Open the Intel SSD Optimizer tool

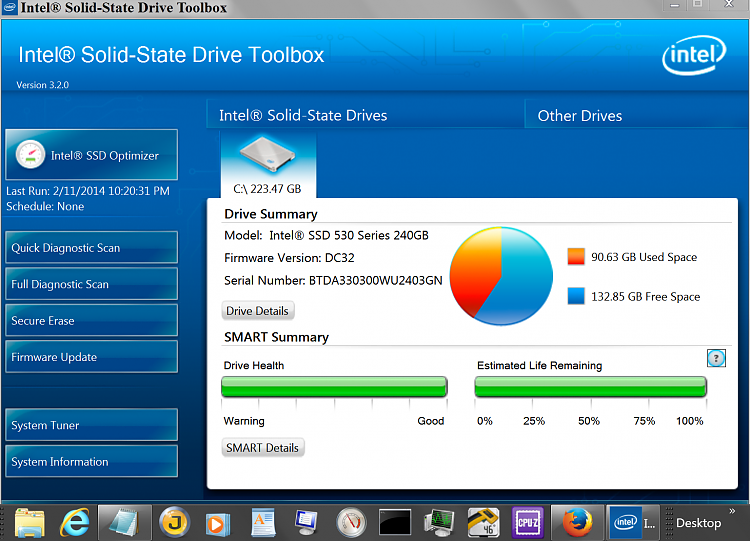(x=91, y=155)
